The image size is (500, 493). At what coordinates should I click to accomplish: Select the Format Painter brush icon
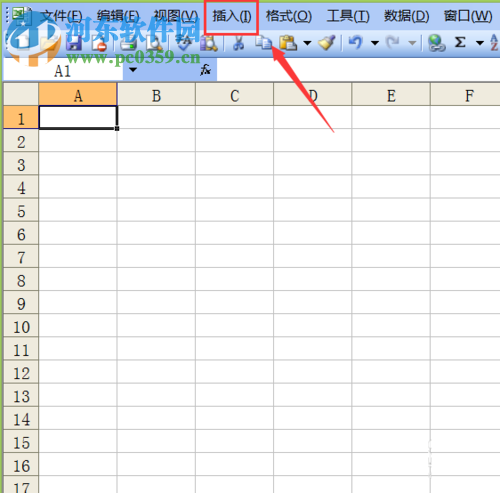[x=327, y=43]
